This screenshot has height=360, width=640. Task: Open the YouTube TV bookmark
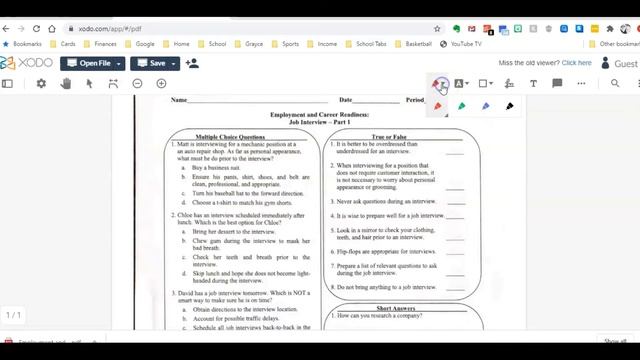(461, 44)
